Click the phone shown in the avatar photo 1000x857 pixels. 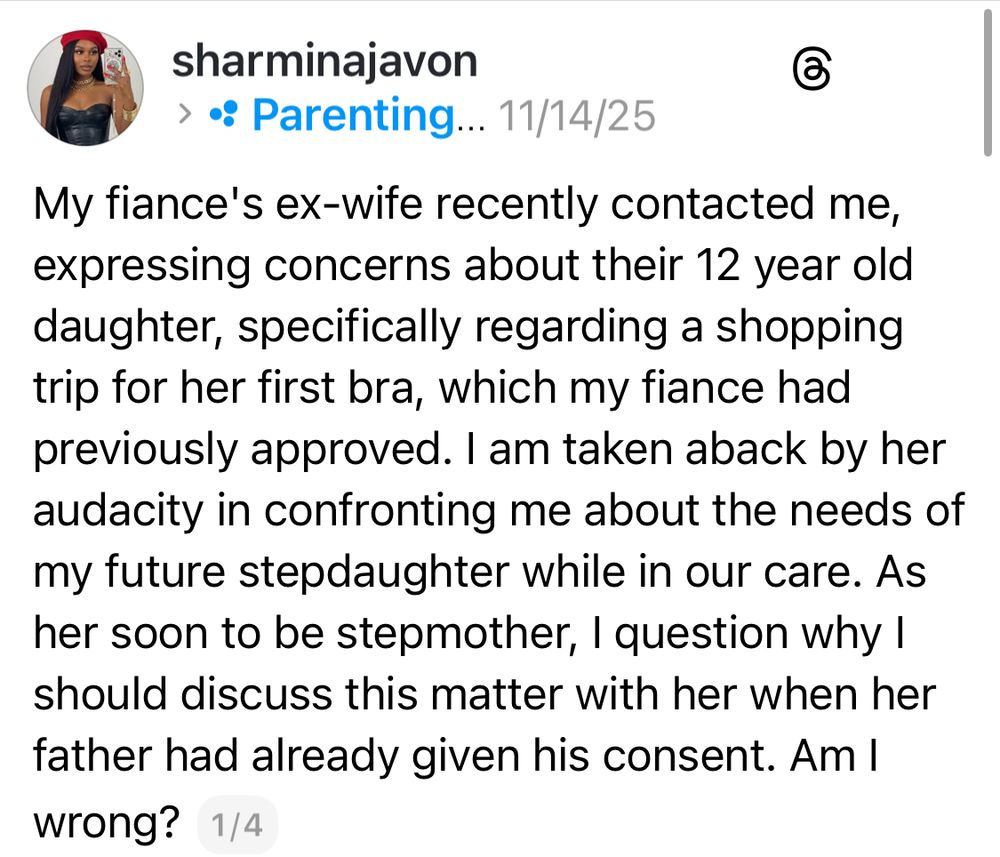click(113, 66)
